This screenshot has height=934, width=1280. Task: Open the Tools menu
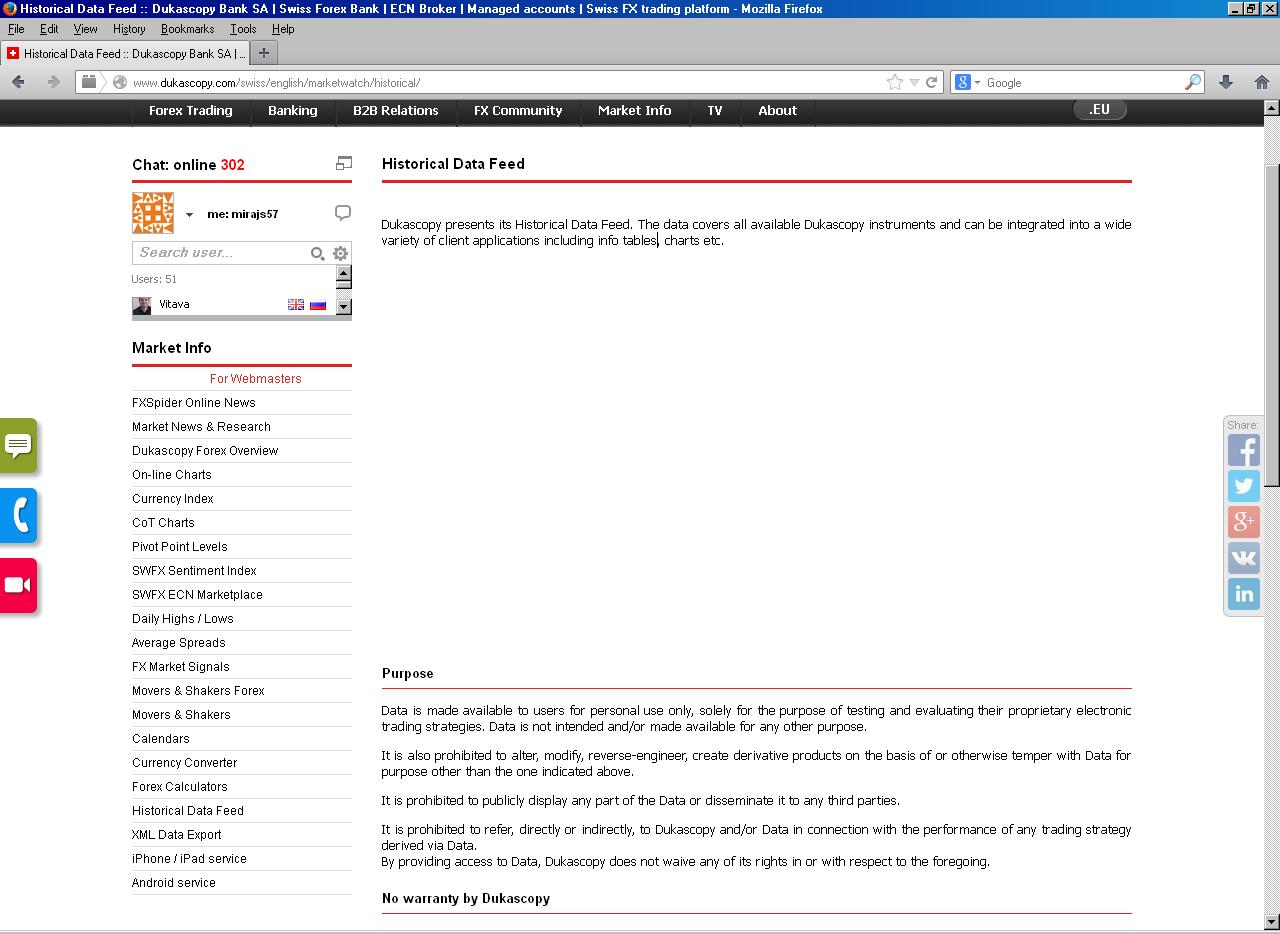(x=243, y=29)
